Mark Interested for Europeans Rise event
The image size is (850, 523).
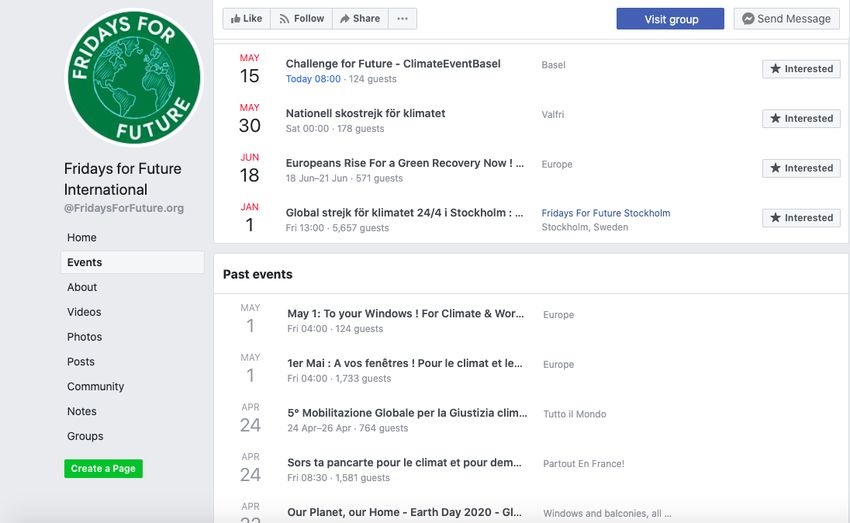click(x=801, y=168)
